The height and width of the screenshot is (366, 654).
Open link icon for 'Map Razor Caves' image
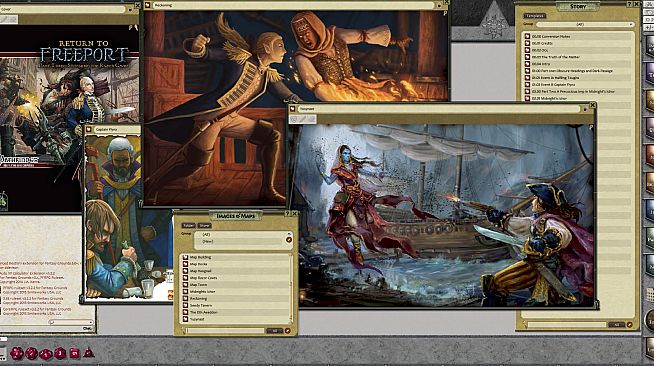pyautogui.click(x=186, y=278)
